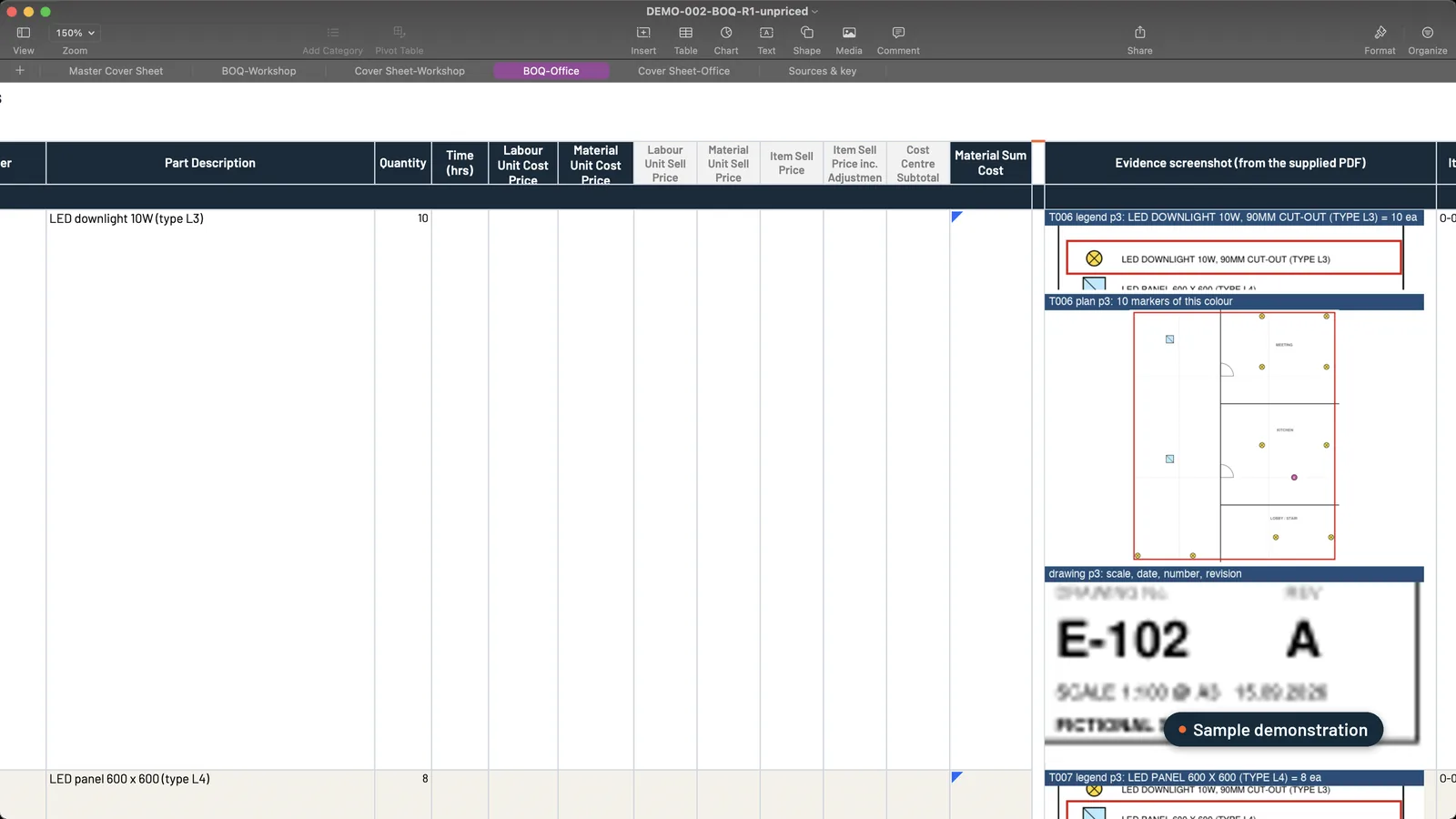
Task: Select the LED downlight 10W description cell
Action: pyautogui.click(x=210, y=490)
